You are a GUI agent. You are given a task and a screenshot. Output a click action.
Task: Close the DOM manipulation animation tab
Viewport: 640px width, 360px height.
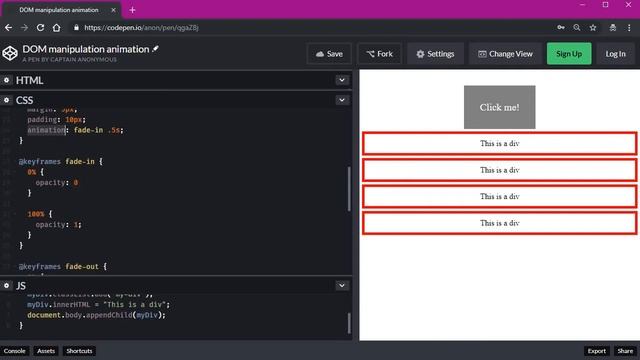click(113, 10)
